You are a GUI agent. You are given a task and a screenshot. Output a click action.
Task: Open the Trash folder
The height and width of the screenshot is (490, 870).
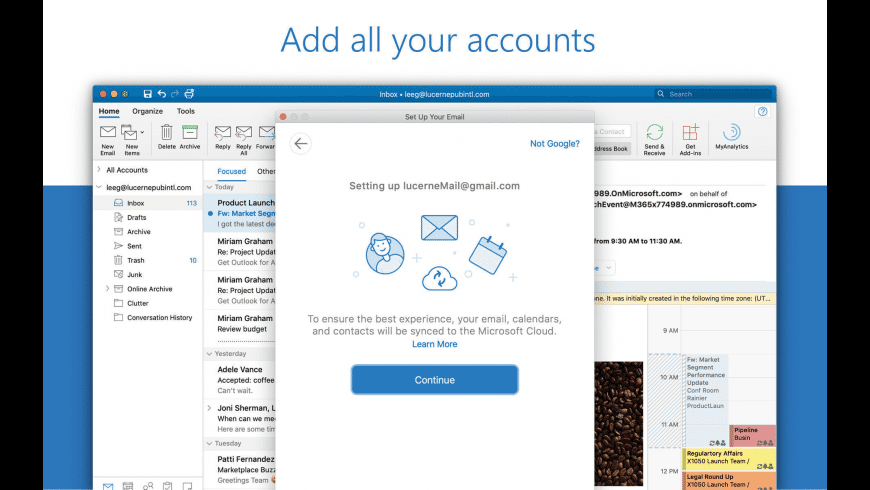click(x=148, y=260)
